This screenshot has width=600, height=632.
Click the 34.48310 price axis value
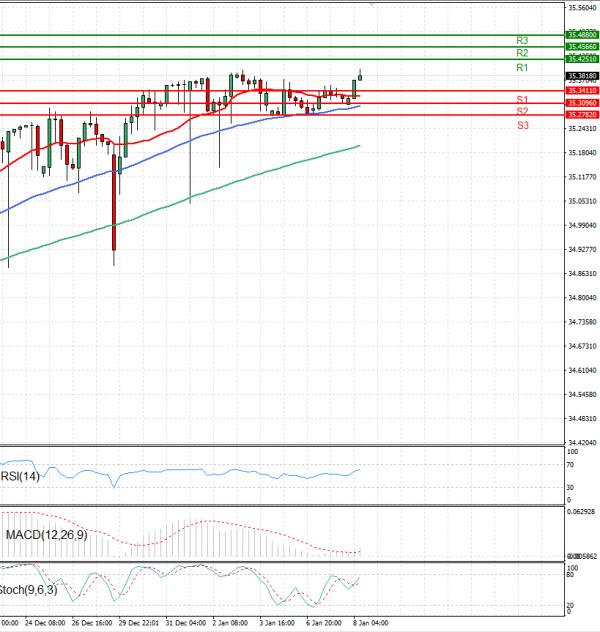click(582, 418)
